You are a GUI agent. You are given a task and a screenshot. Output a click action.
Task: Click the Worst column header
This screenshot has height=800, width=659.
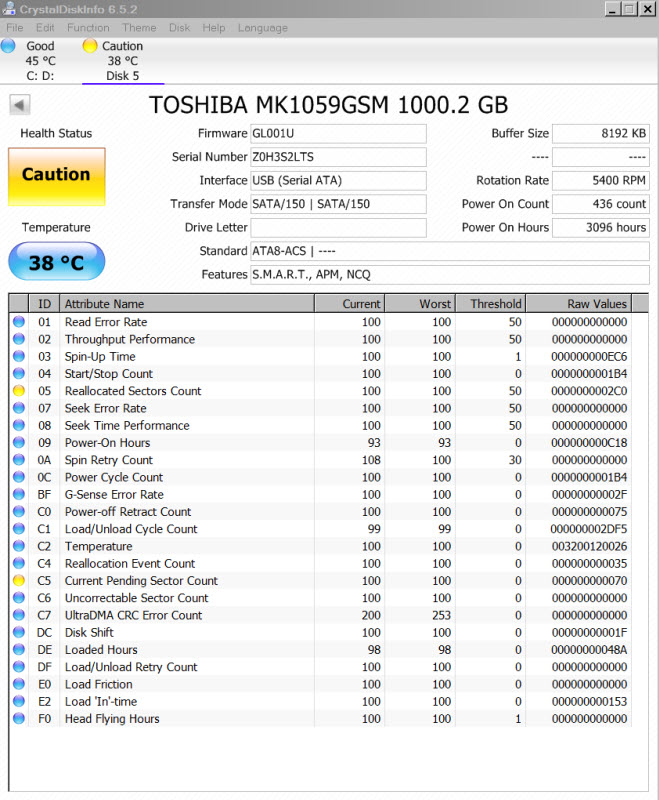click(420, 304)
